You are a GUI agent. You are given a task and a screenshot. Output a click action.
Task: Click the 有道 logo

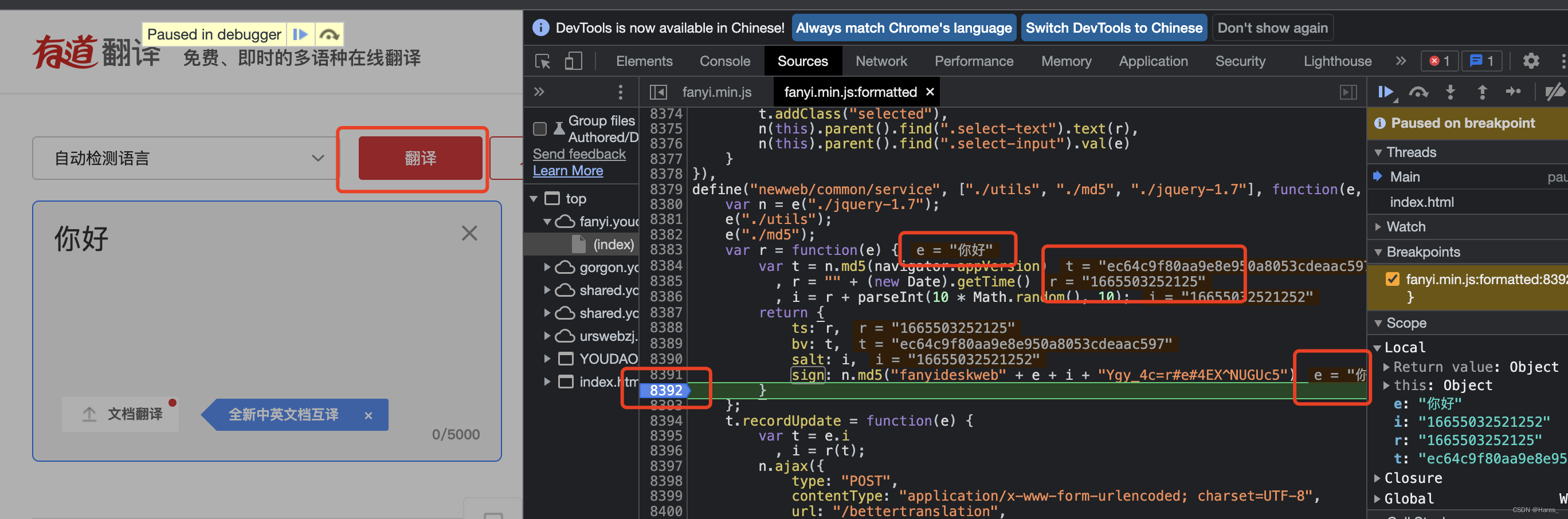[x=65, y=52]
